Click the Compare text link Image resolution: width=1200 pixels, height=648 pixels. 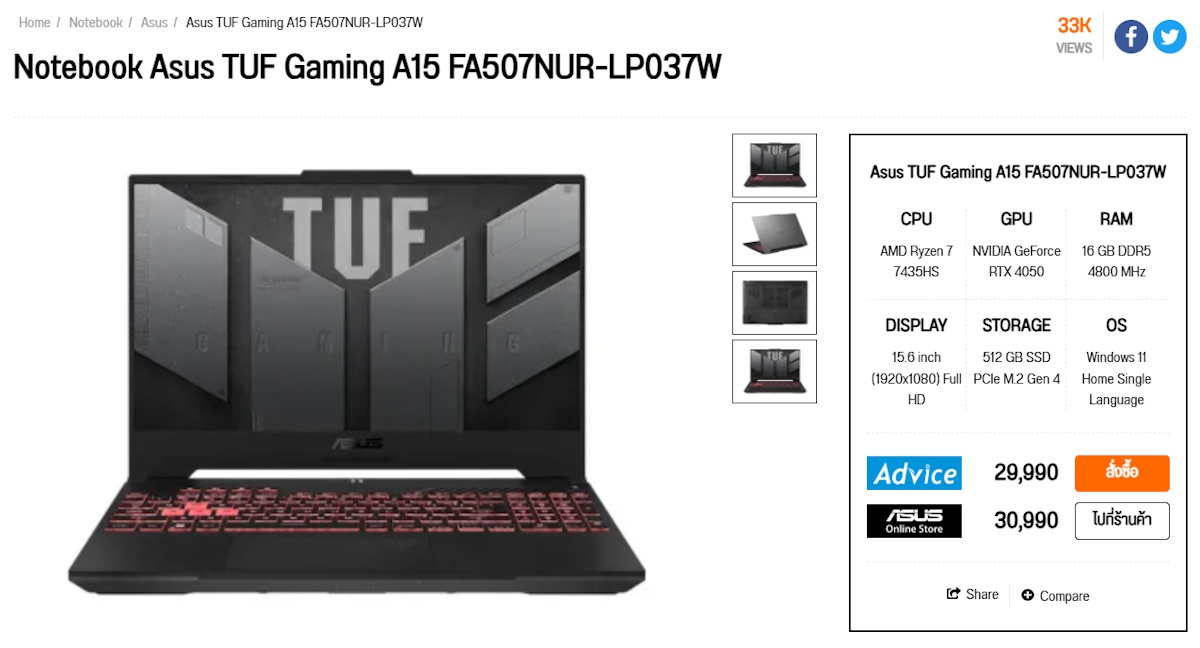coord(1064,596)
